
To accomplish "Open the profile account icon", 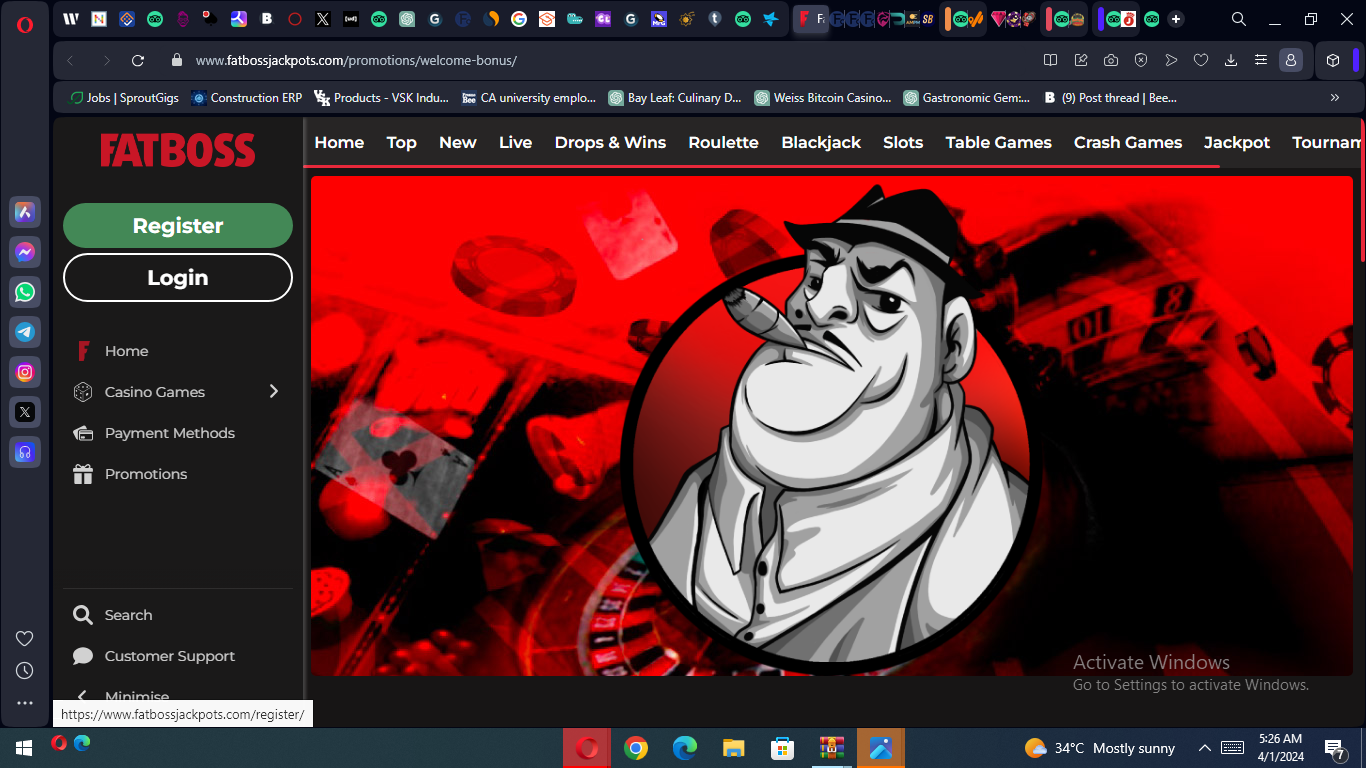I will pyautogui.click(x=1291, y=60).
